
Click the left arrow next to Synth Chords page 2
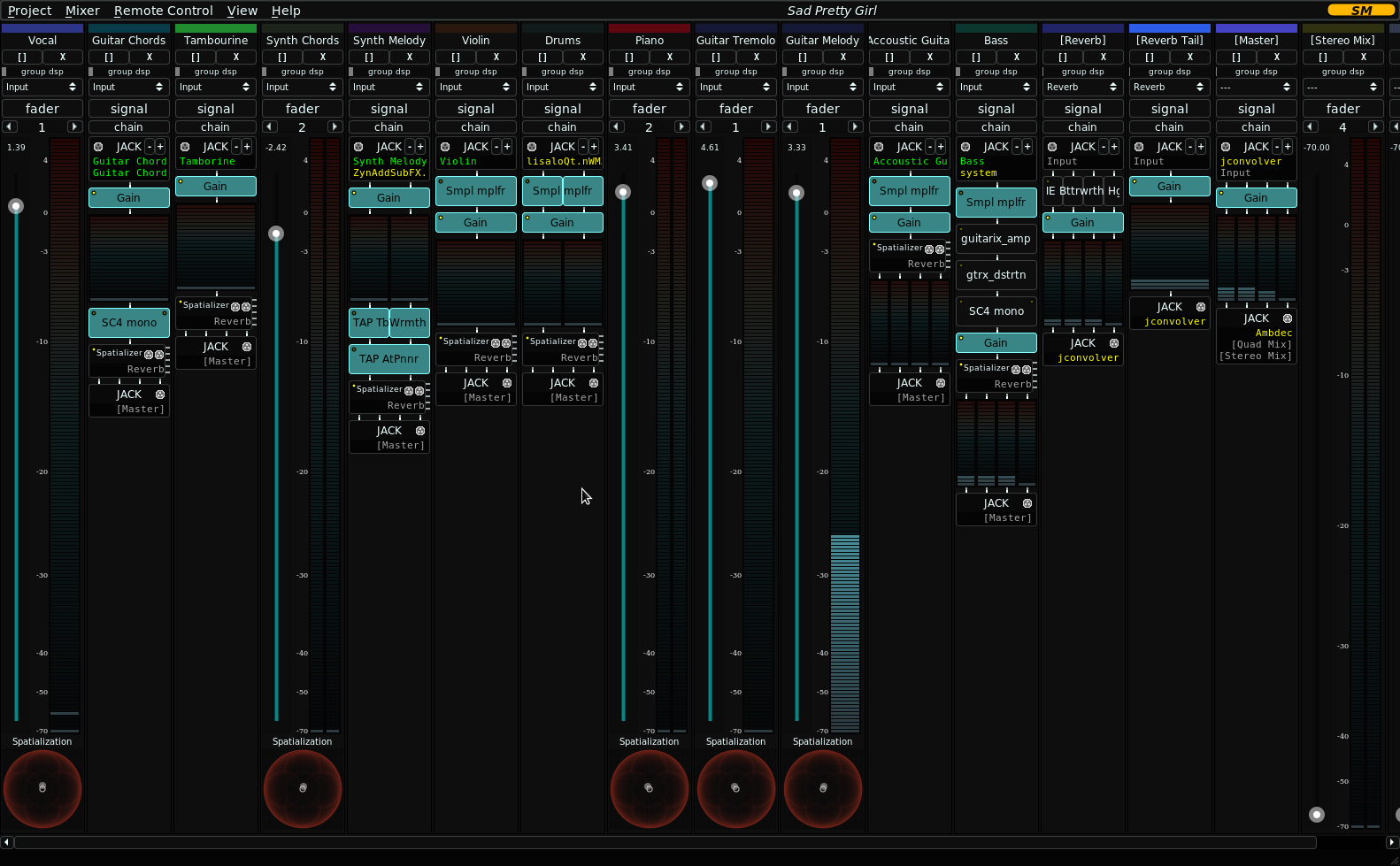[x=271, y=127]
